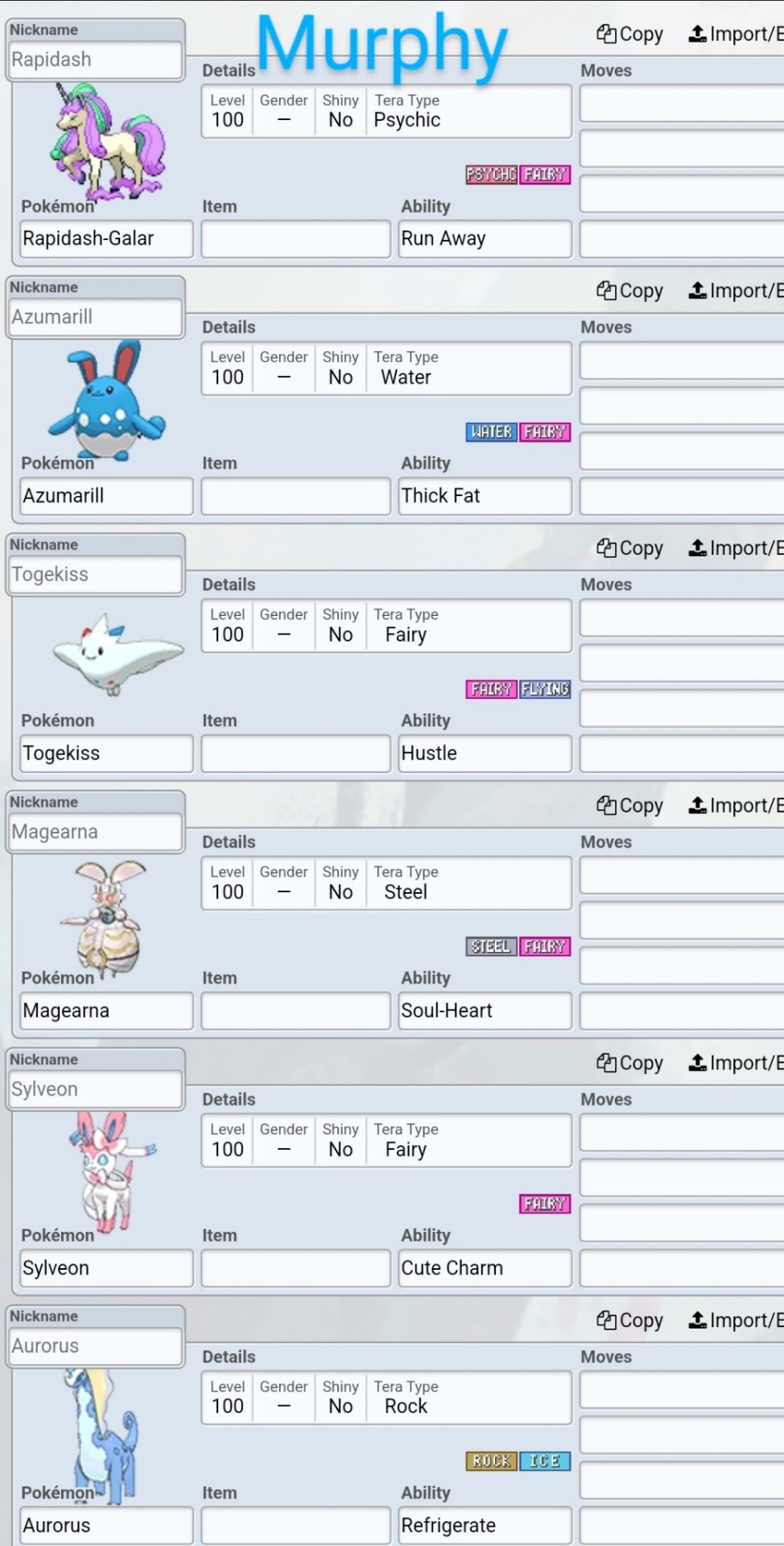Open Togekiss details with Tera Type Fairy

(x=386, y=626)
